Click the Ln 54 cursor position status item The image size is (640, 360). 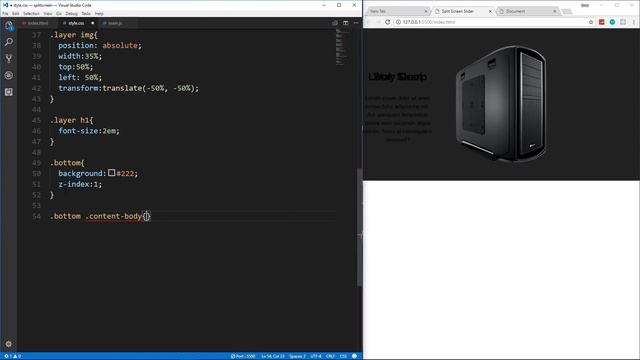coord(273,356)
